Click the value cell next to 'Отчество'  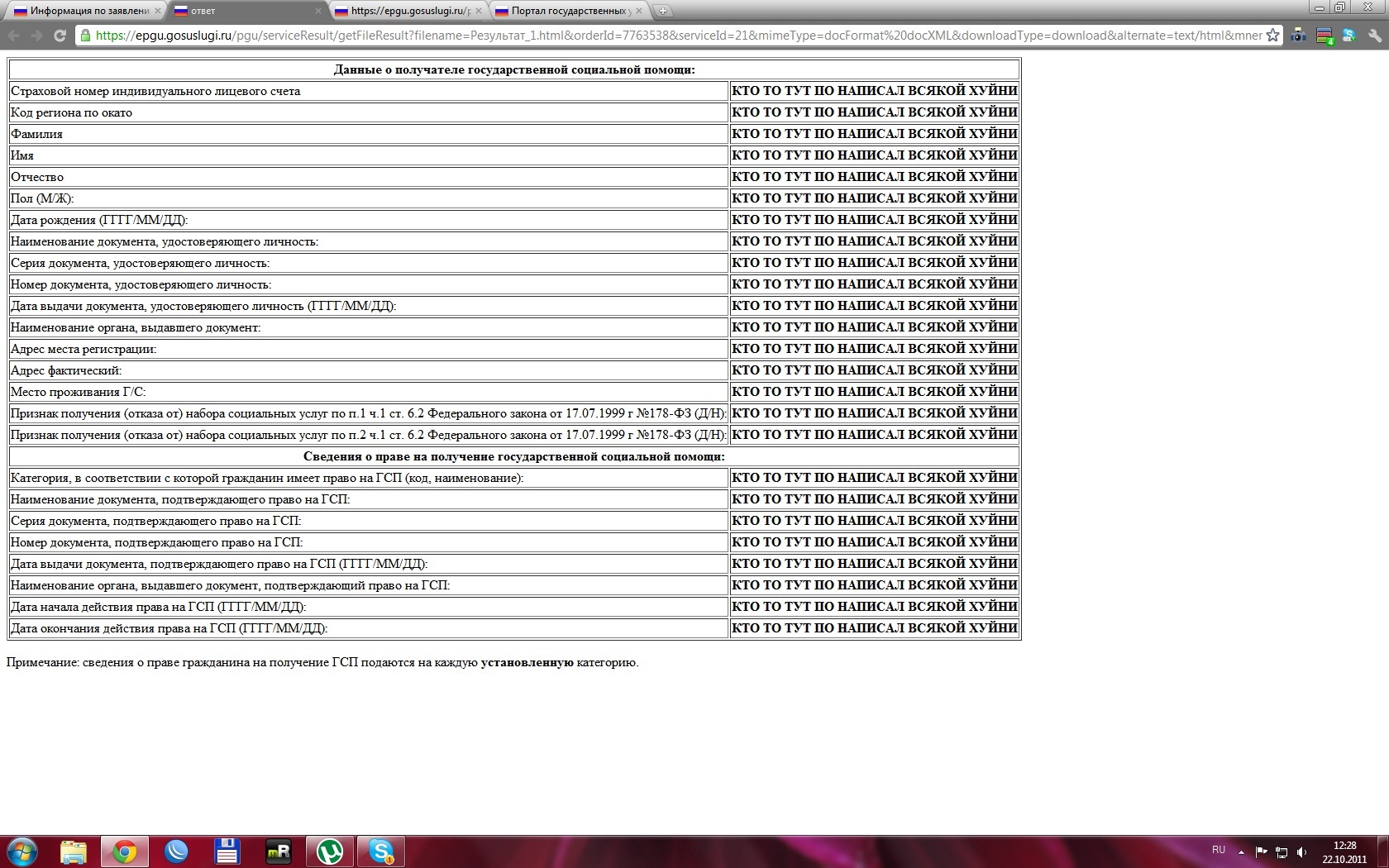pyautogui.click(x=875, y=177)
